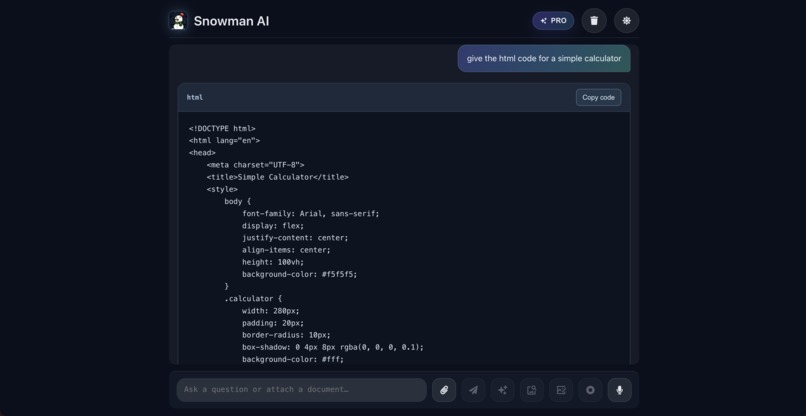Image resolution: width=806 pixels, height=416 pixels.
Task: Attach a document with the paperclip icon
Action: tap(444, 390)
